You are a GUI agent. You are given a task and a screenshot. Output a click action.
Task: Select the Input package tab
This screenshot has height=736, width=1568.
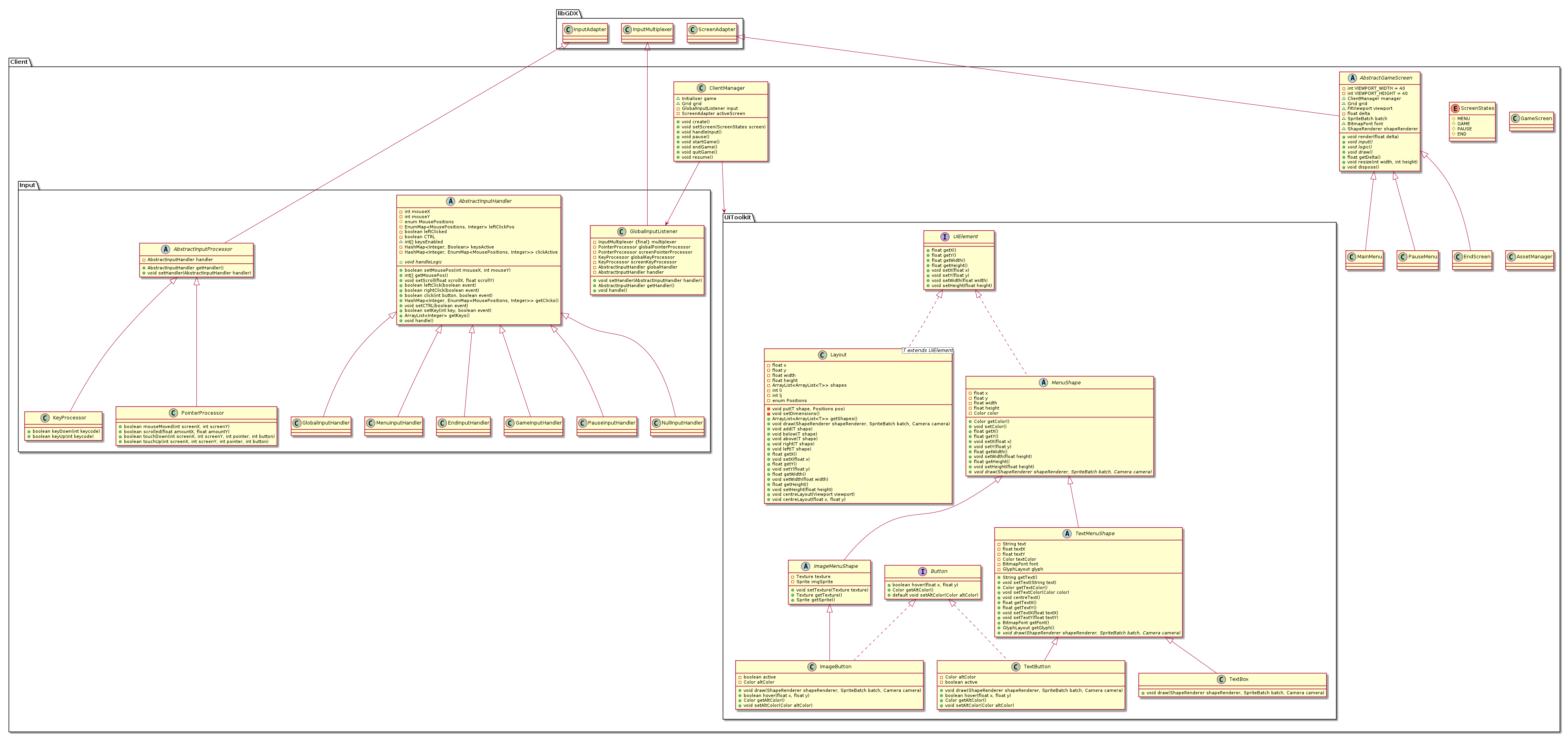tap(28, 185)
